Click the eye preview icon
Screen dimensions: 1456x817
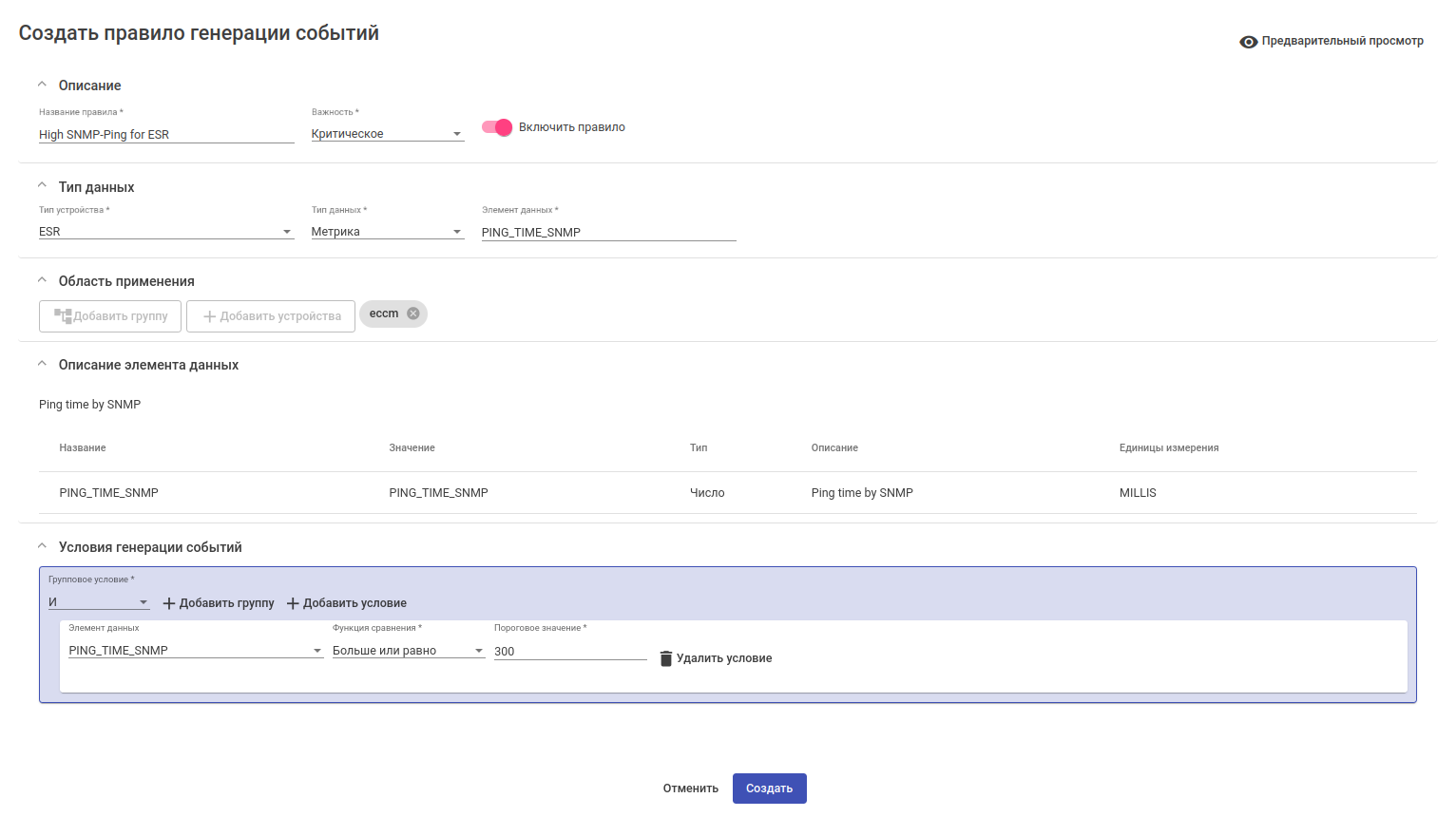(x=1248, y=42)
